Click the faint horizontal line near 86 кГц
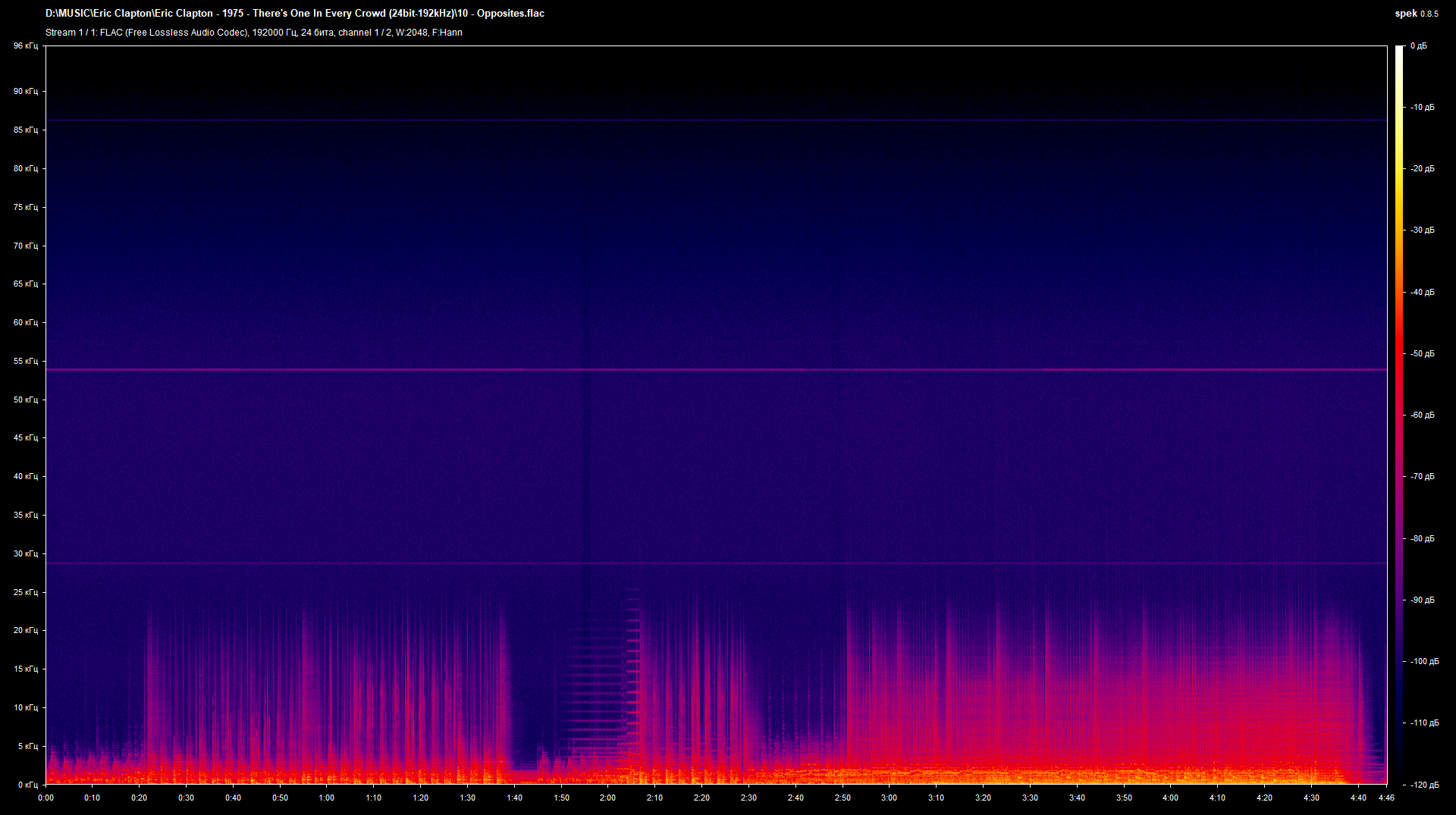 point(716,121)
